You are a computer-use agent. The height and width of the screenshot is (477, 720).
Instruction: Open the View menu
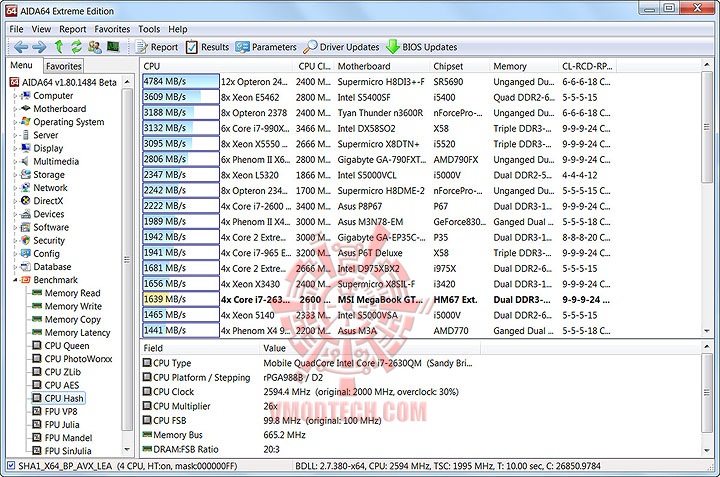[x=41, y=29]
